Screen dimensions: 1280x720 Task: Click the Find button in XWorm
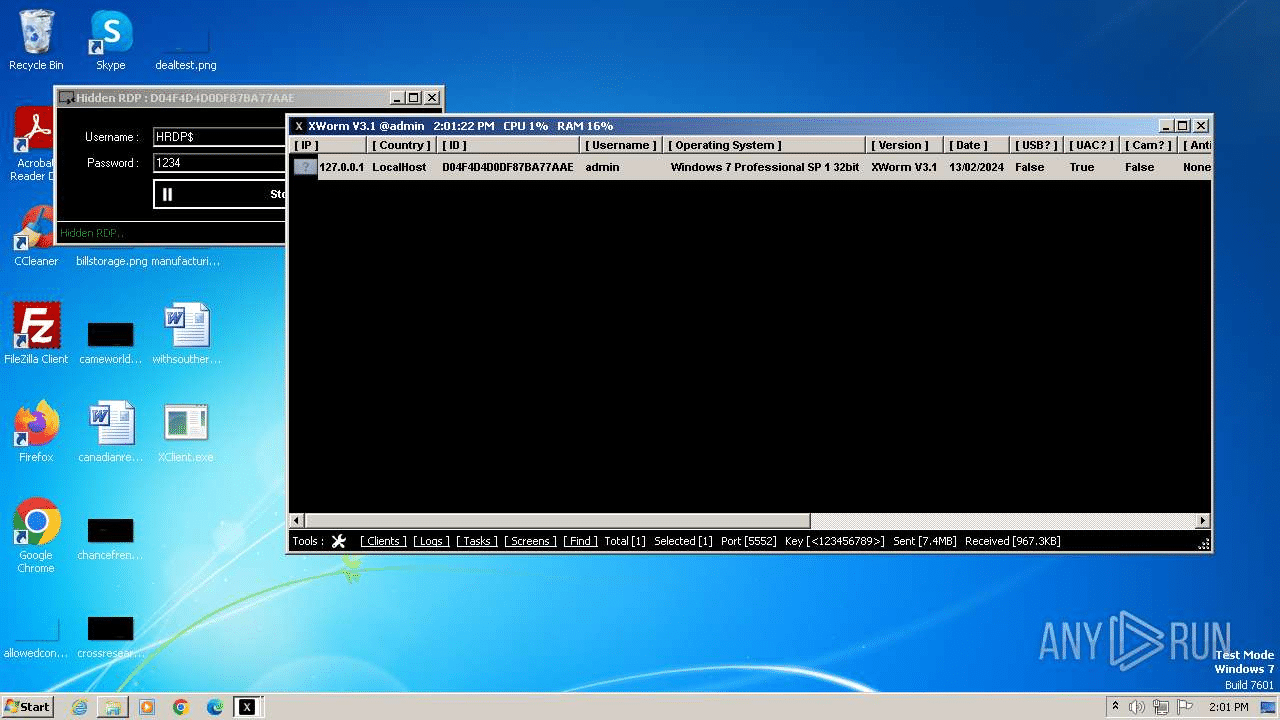click(580, 541)
